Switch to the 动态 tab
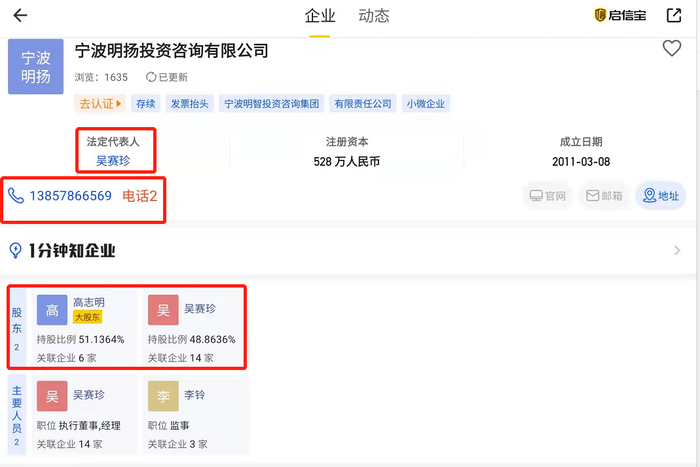The height and width of the screenshot is (467, 700). 374,16
